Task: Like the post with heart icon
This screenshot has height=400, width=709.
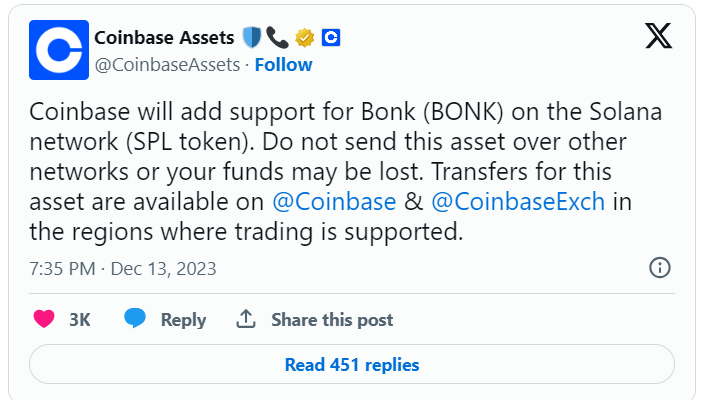Action: click(x=44, y=319)
